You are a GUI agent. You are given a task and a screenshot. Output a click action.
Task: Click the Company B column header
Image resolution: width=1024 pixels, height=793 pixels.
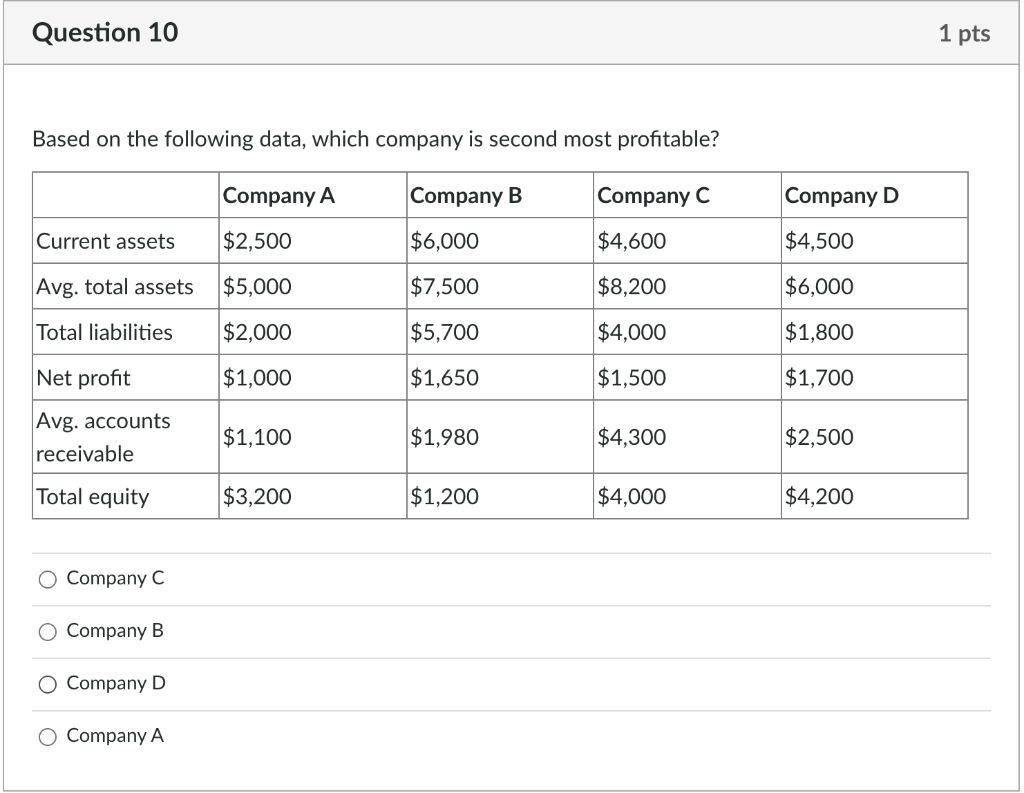[x=465, y=195]
